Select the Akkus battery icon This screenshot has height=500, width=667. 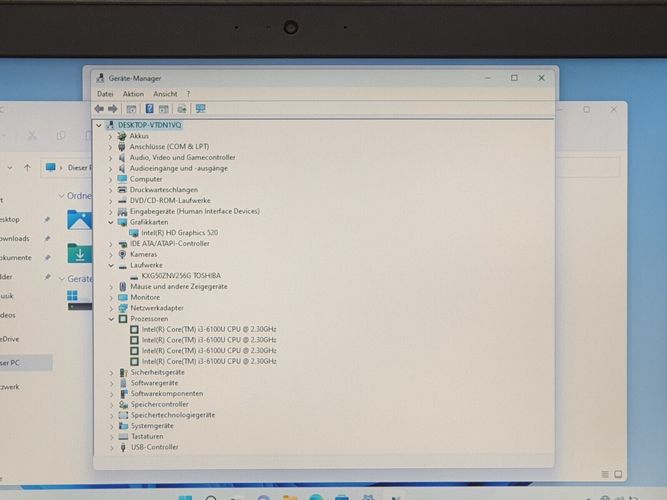(x=122, y=136)
